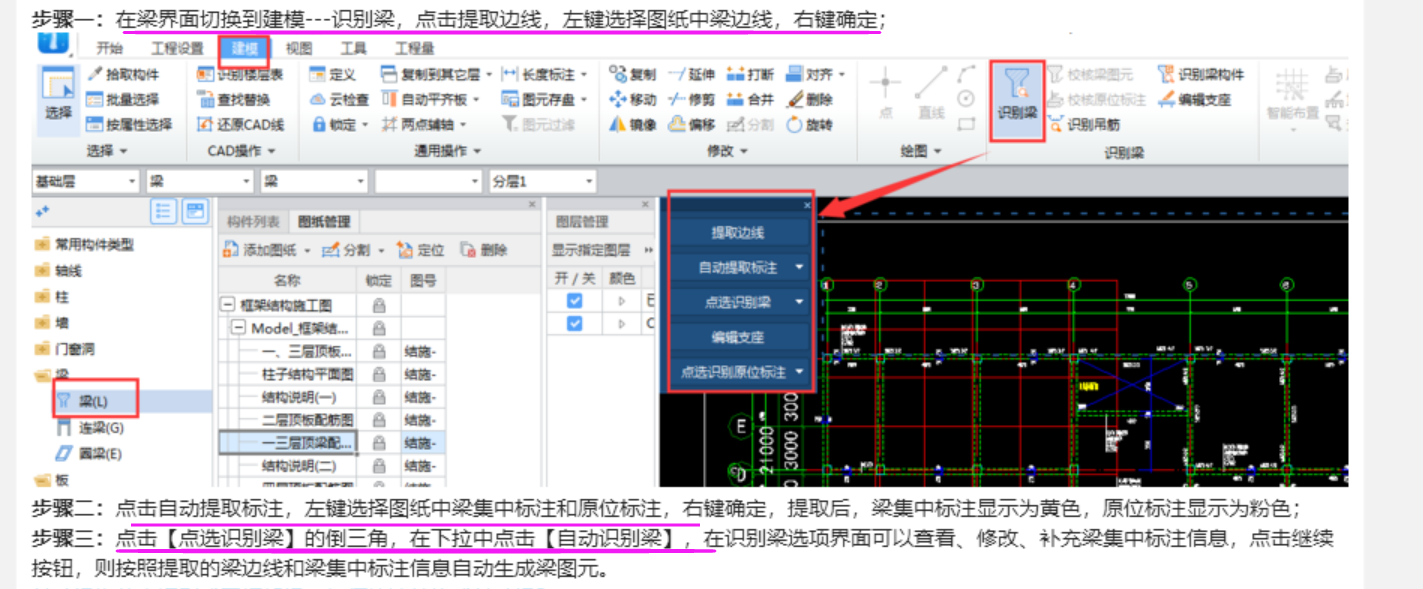Open the 图元过滤 element filter

click(538, 124)
